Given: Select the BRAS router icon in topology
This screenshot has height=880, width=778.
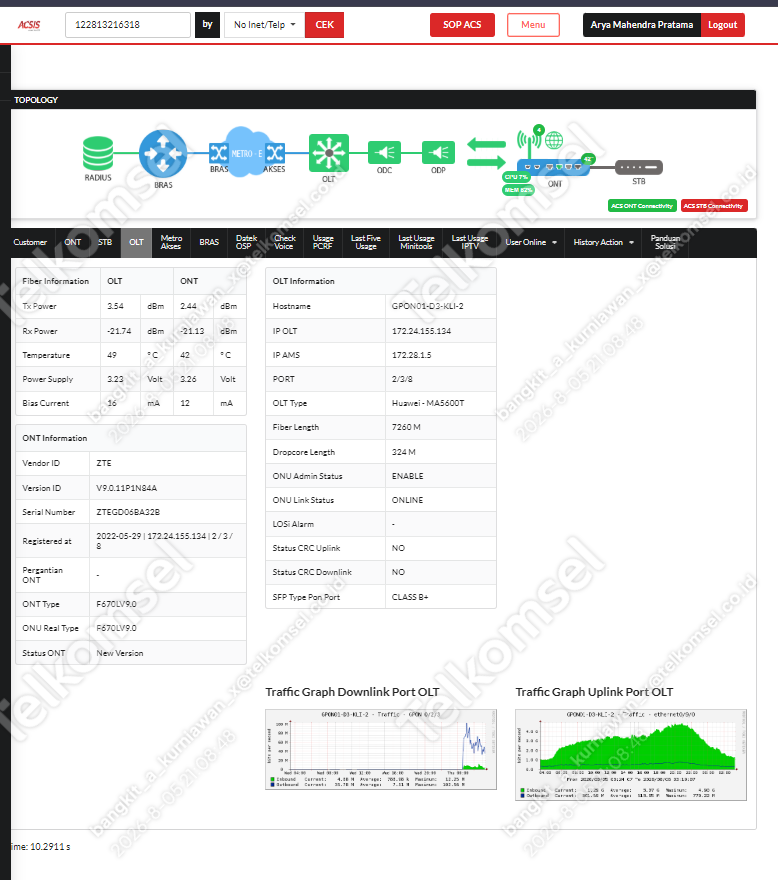Looking at the screenshot, I should coord(163,153).
